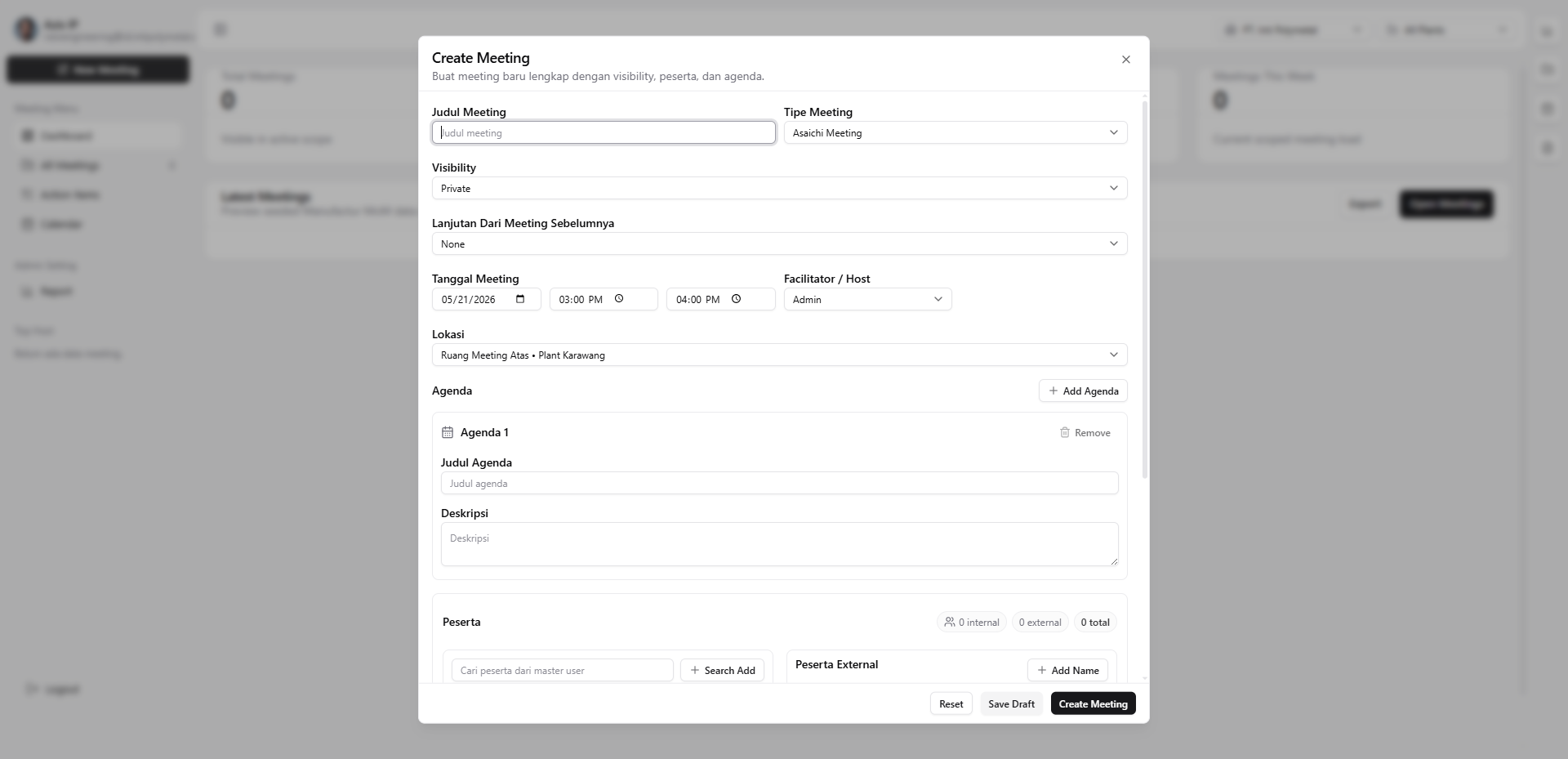Open All Meetings in the sidebar
The height and width of the screenshot is (759, 1568).
(x=98, y=165)
